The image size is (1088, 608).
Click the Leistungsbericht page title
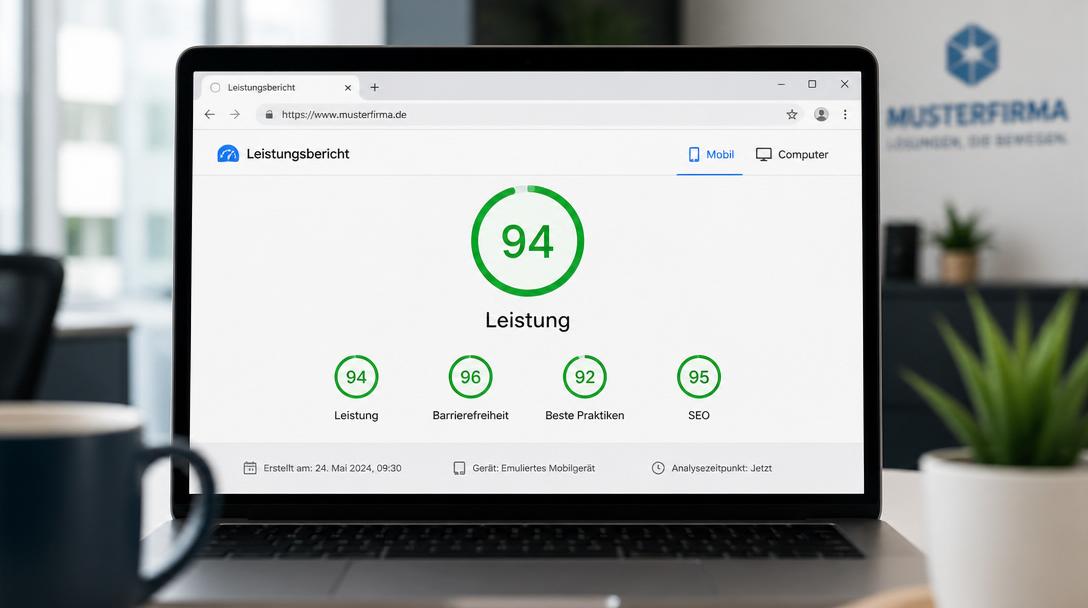point(298,154)
